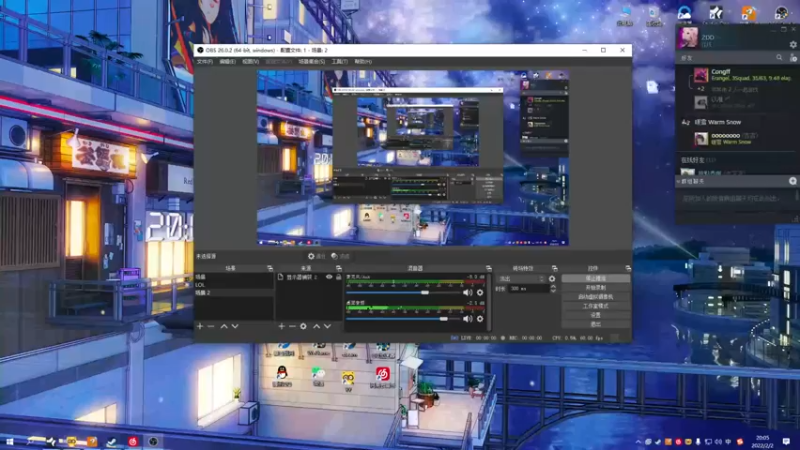Open settings gear in Steam friends window
This screenshot has height=450, width=800.
(x=793, y=45)
